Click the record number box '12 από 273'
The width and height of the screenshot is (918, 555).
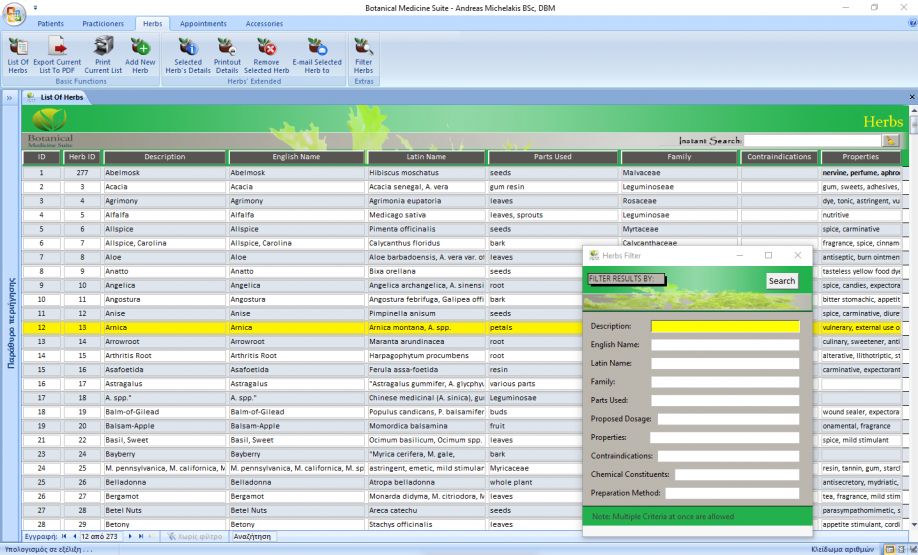click(100, 536)
